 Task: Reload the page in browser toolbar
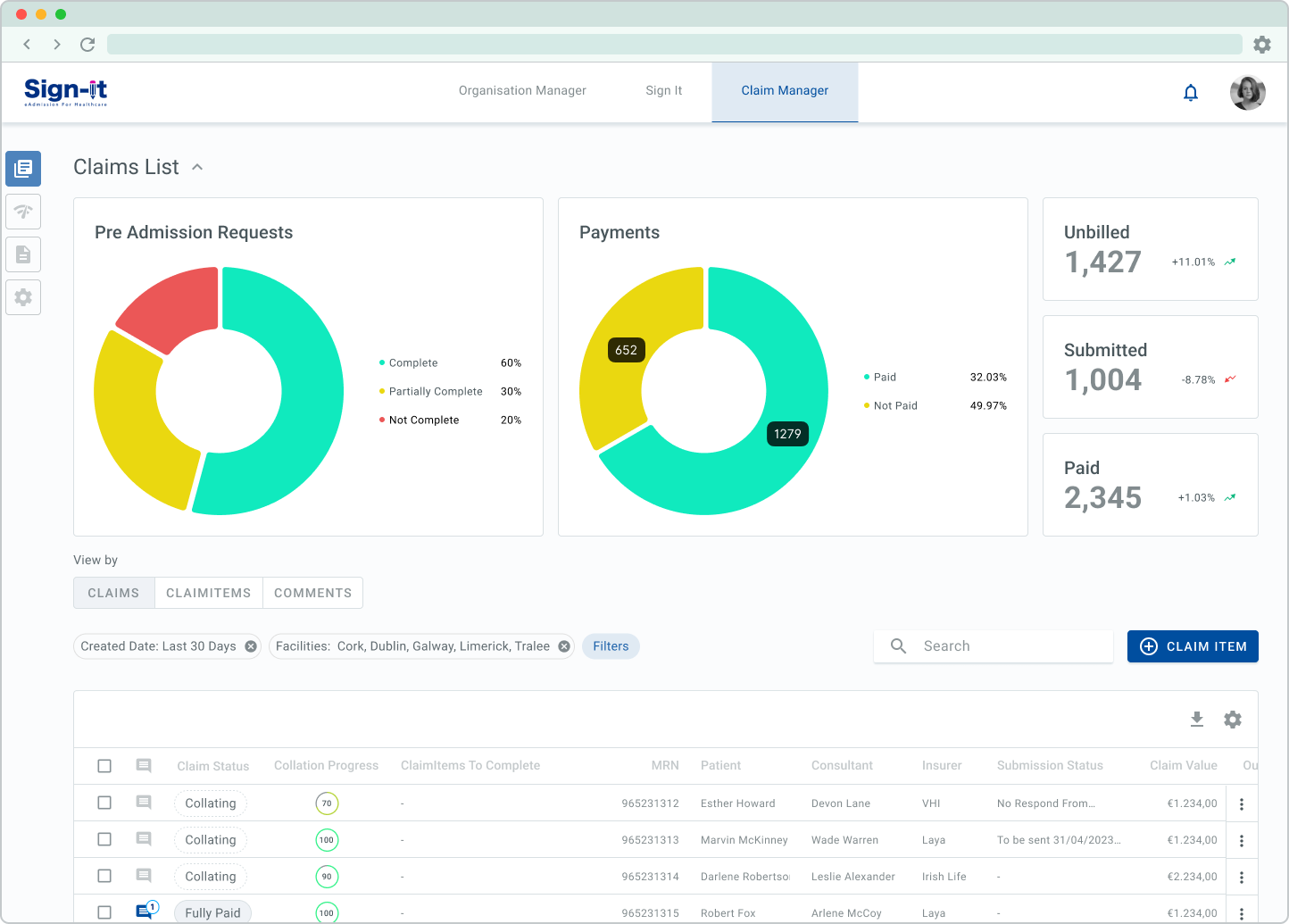[x=87, y=45]
